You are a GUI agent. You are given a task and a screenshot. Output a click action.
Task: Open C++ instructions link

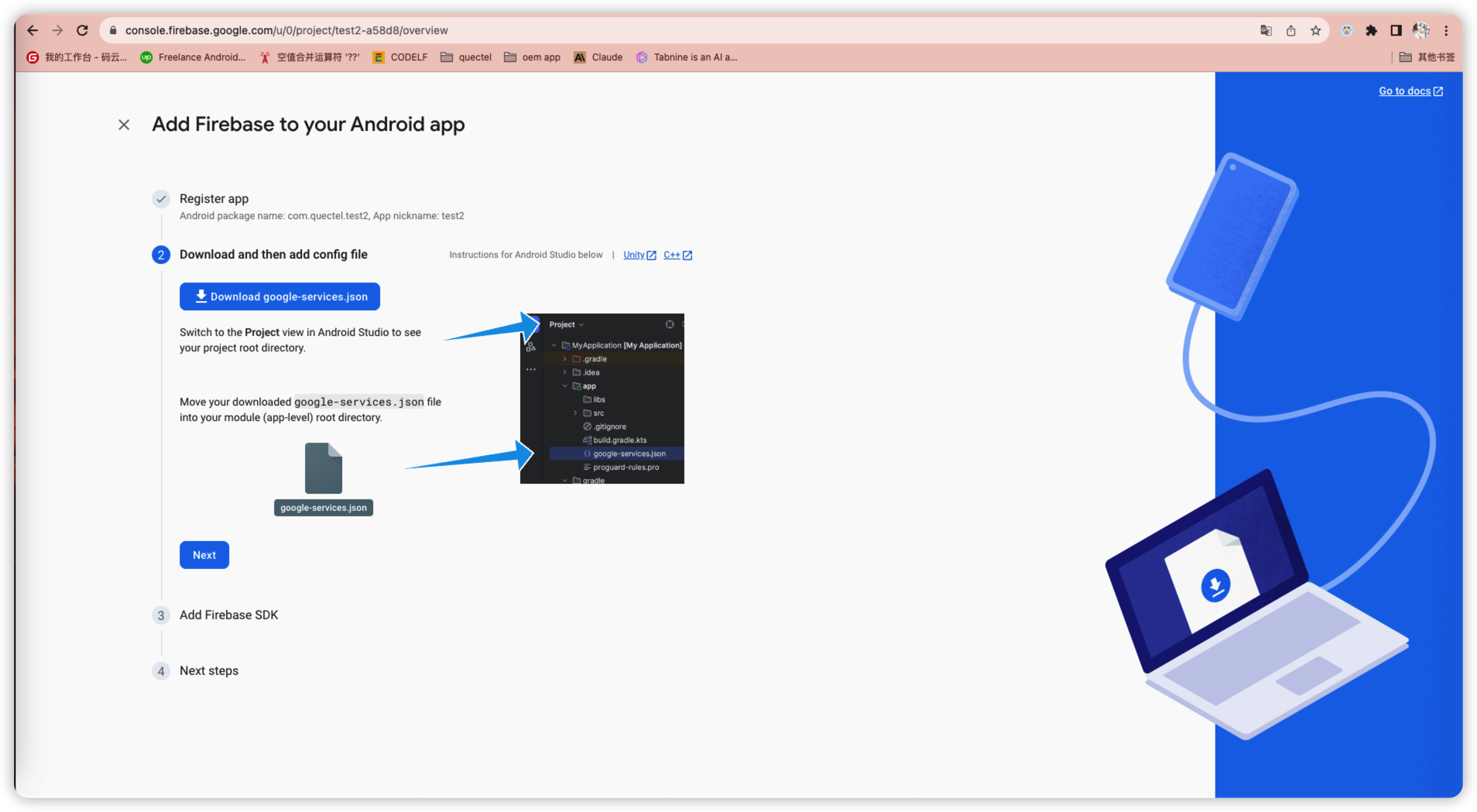(x=677, y=255)
